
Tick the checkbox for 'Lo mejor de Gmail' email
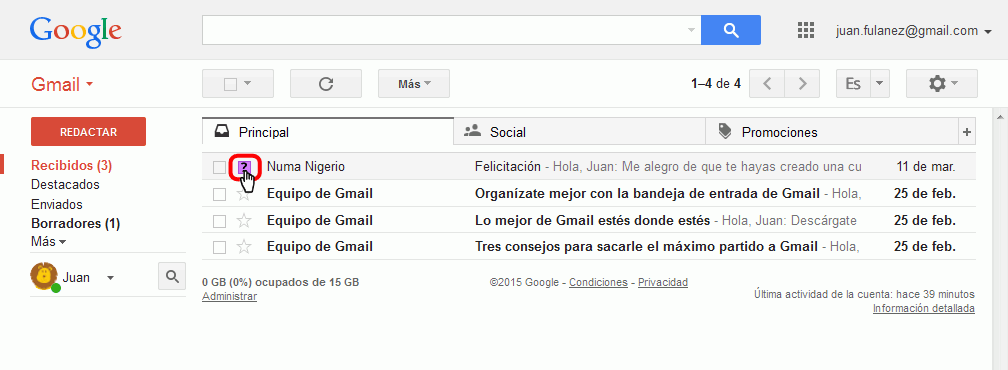[x=219, y=221]
